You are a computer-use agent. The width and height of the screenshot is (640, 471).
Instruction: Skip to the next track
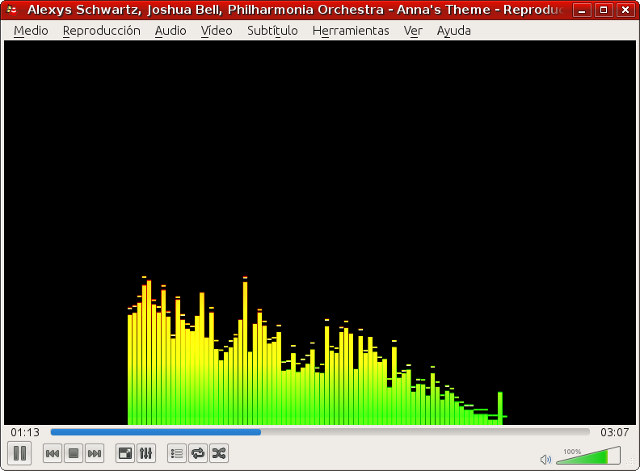tap(94, 454)
